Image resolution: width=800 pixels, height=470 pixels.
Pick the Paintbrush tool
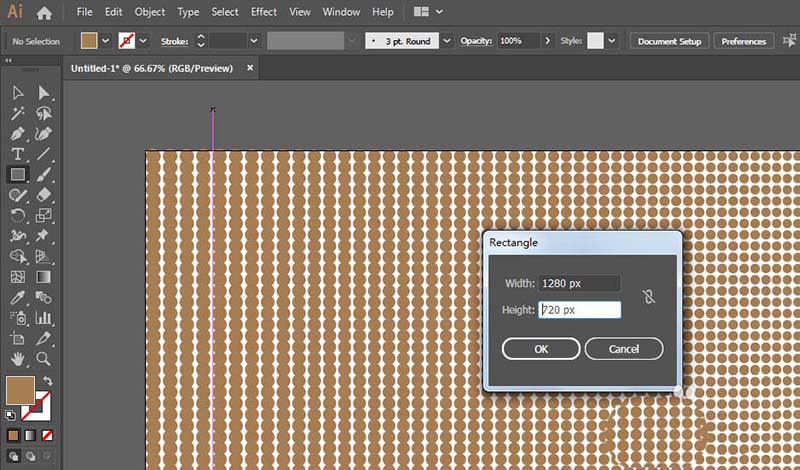pyautogui.click(x=43, y=175)
